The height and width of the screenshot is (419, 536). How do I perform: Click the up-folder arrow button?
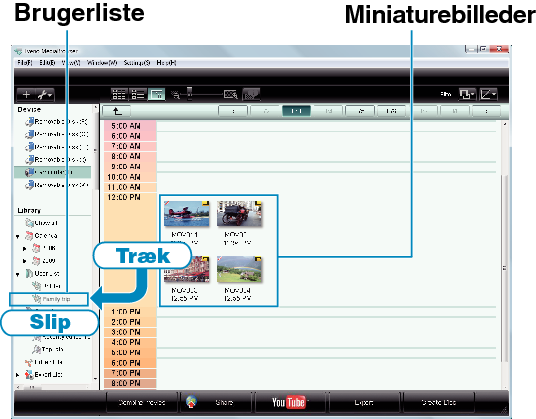(117, 111)
